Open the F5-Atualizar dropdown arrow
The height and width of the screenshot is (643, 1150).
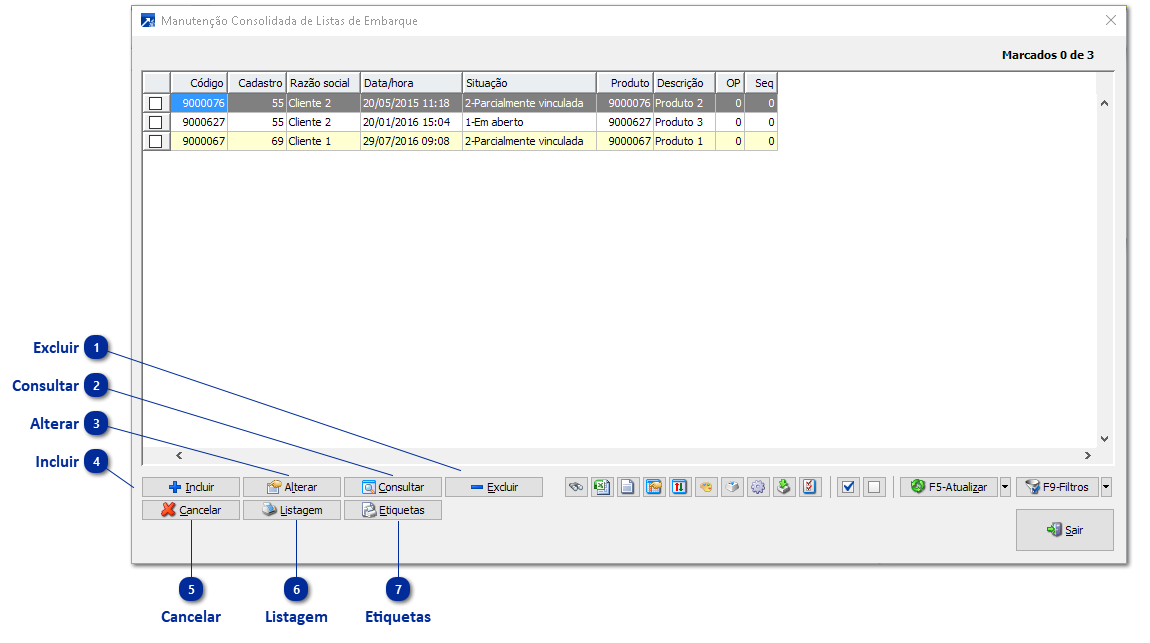1006,487
